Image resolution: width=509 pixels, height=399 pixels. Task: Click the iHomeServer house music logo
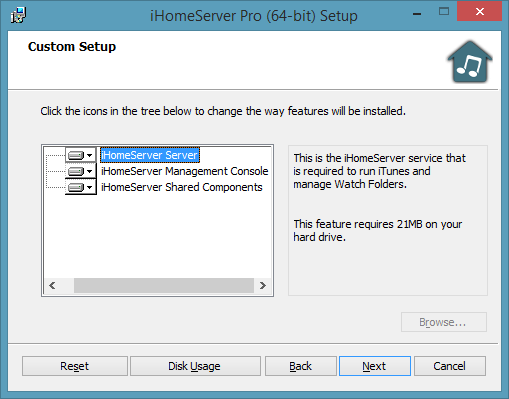click(470, 62)
